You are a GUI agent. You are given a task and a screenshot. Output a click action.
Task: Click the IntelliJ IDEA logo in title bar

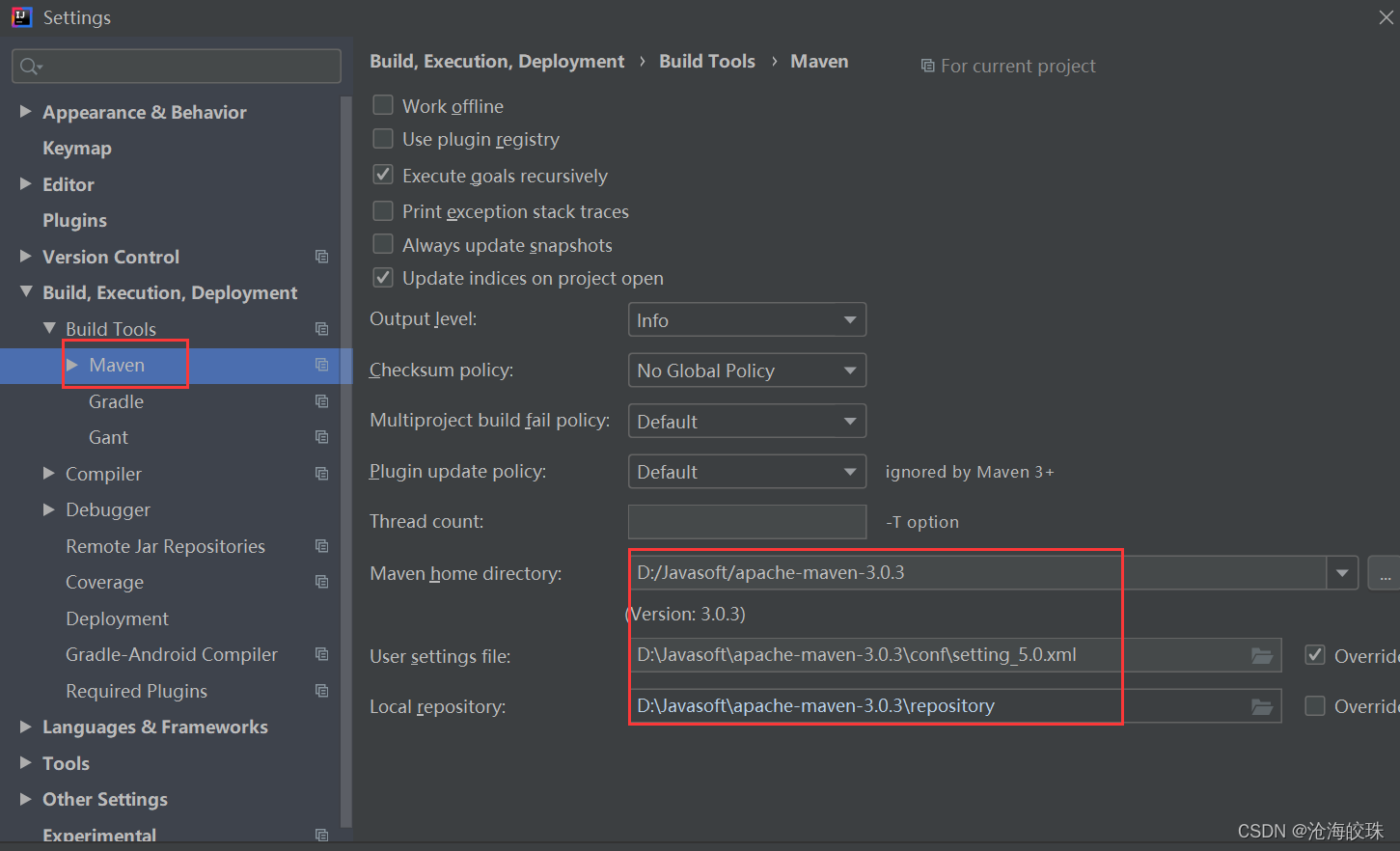(21, 17)
